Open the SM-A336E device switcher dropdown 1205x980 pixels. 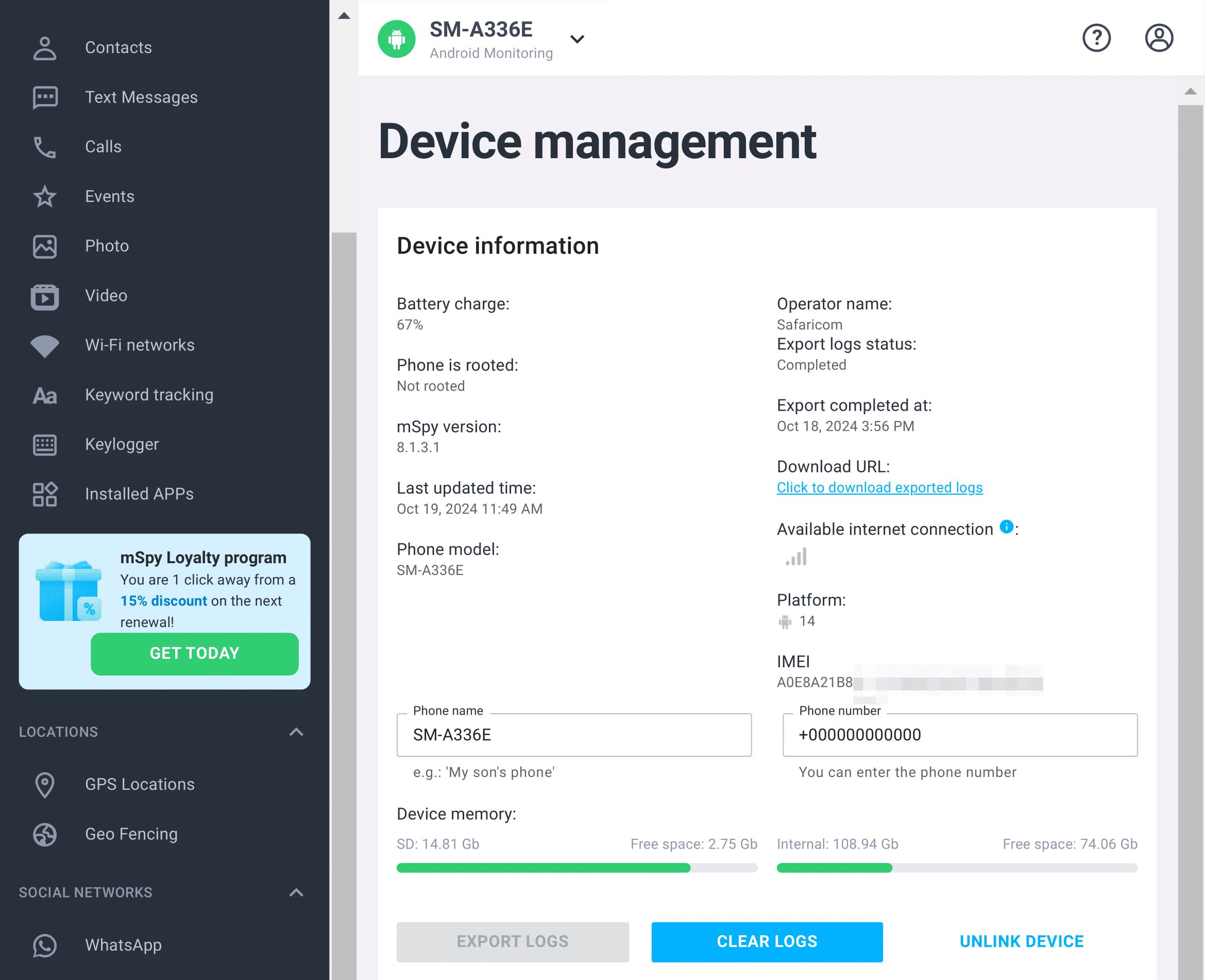(577, 39)
